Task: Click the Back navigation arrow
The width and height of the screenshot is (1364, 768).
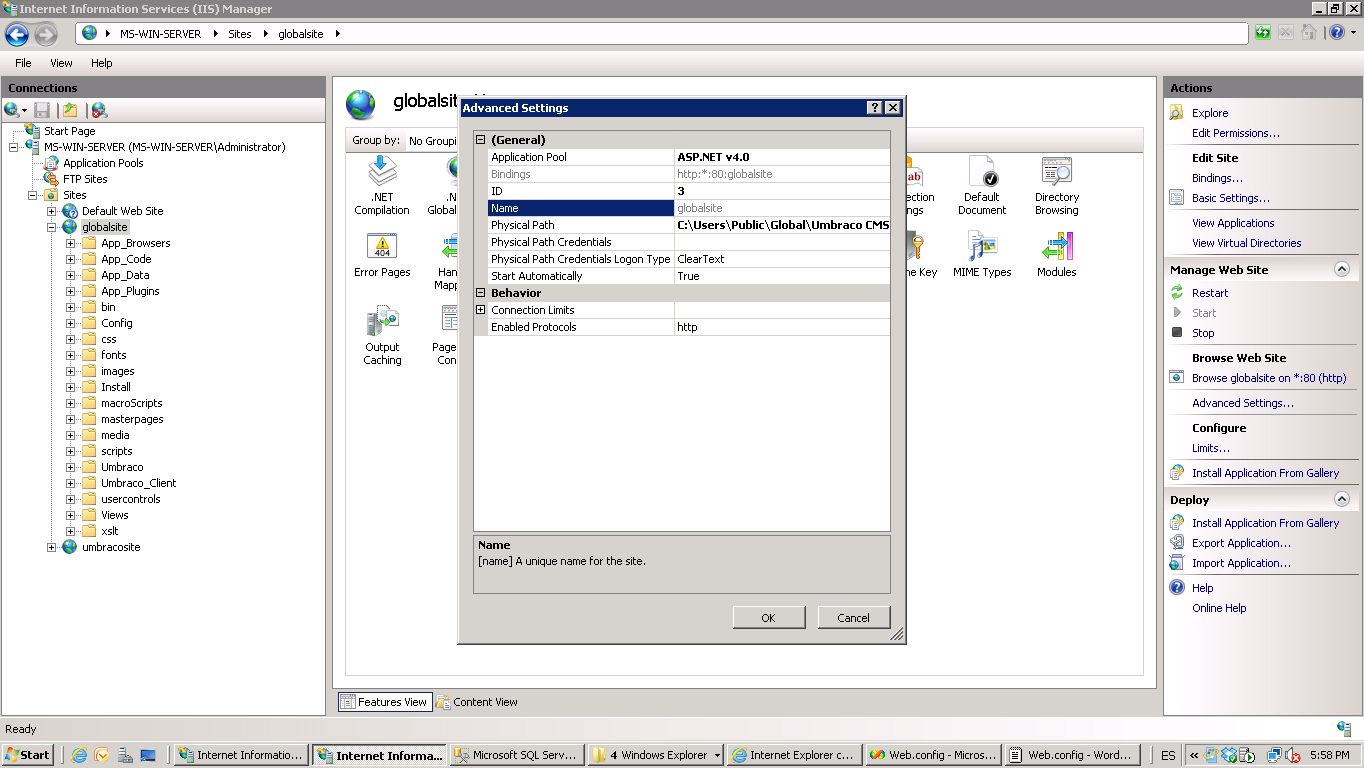Action: click(17, 34)
